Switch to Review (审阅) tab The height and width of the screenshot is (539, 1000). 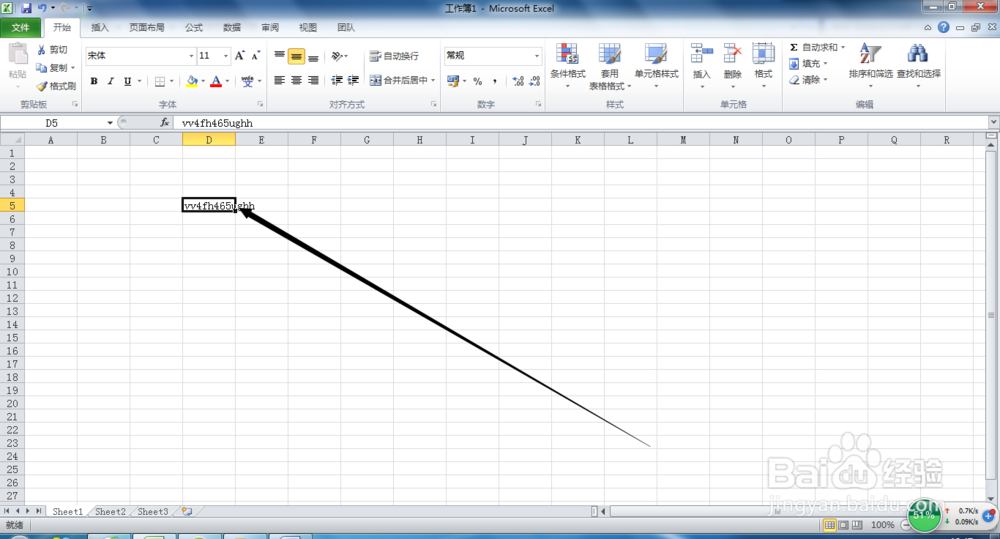[x=270, y=27]
